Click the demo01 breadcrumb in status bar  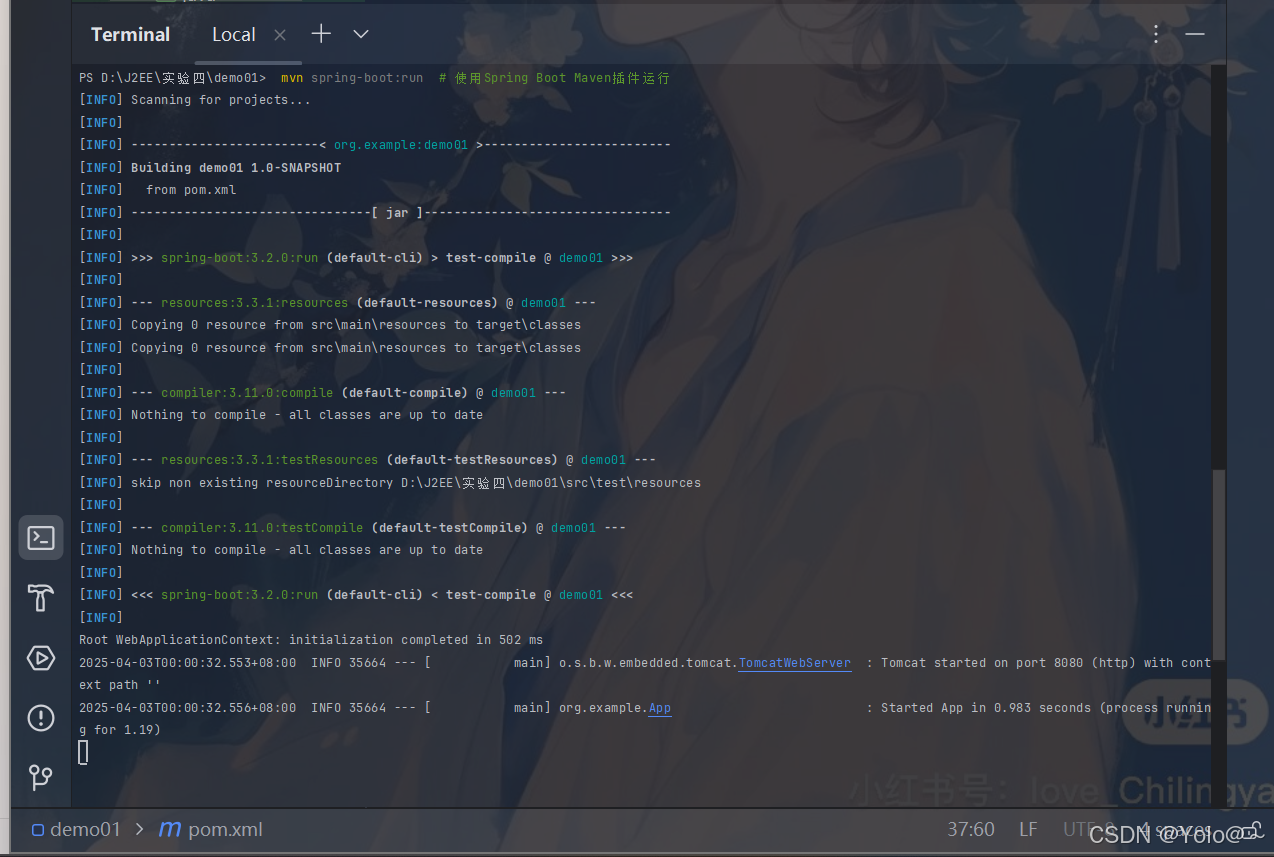click(76, 829)
